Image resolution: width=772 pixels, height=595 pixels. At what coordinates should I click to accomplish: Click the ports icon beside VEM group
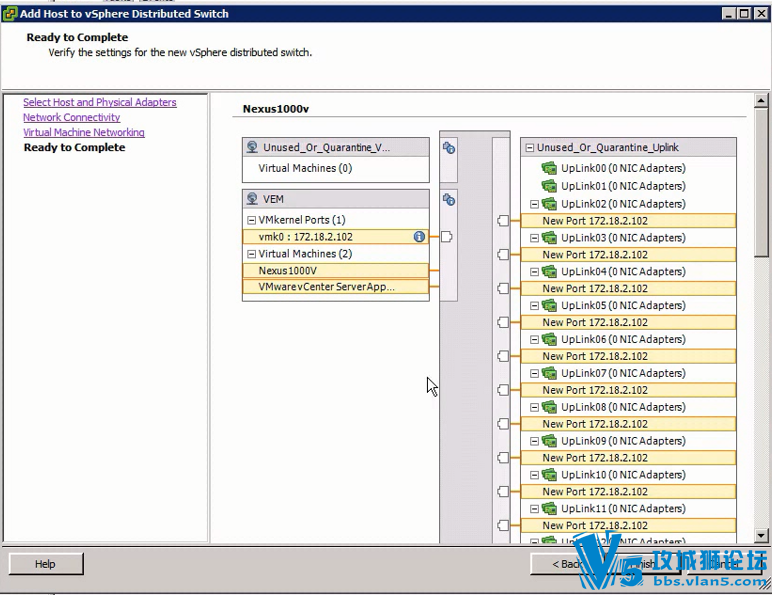point(449,199)
